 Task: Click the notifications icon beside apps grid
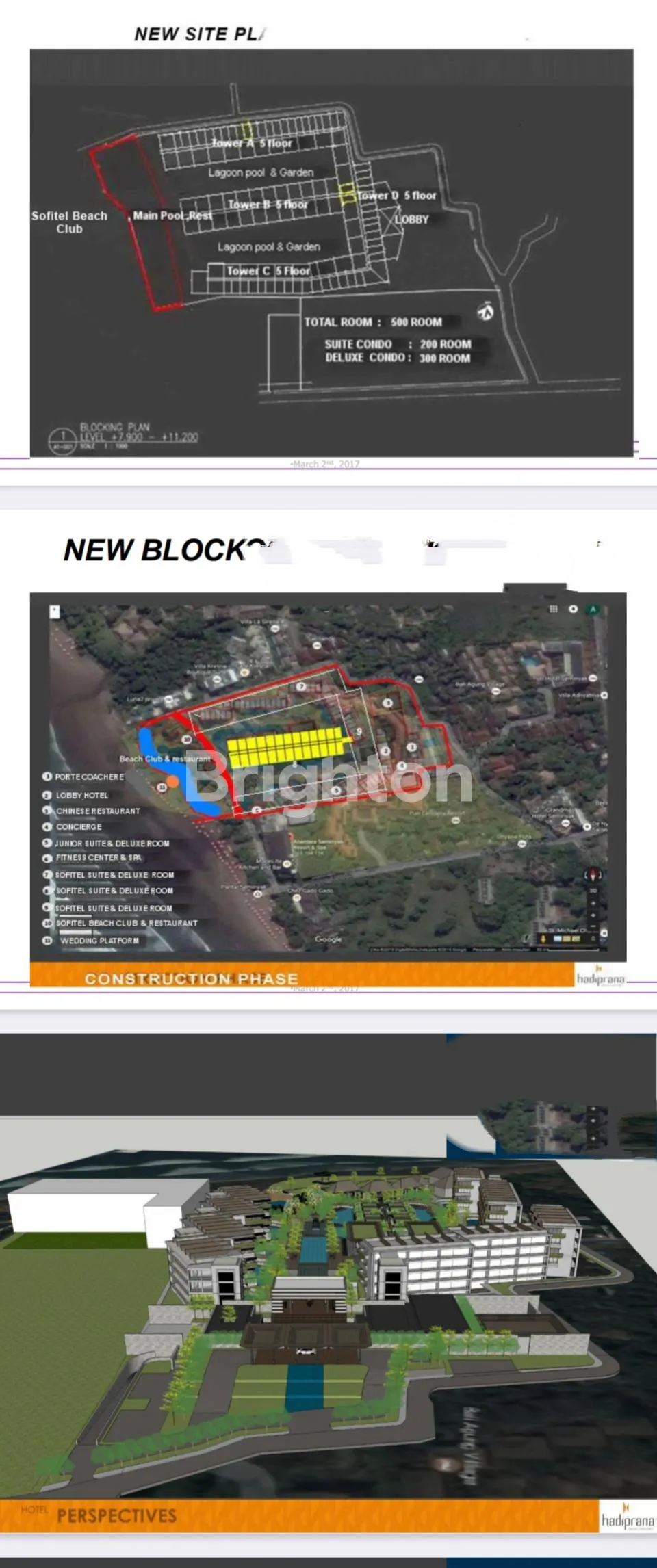(x=573, y=609)
